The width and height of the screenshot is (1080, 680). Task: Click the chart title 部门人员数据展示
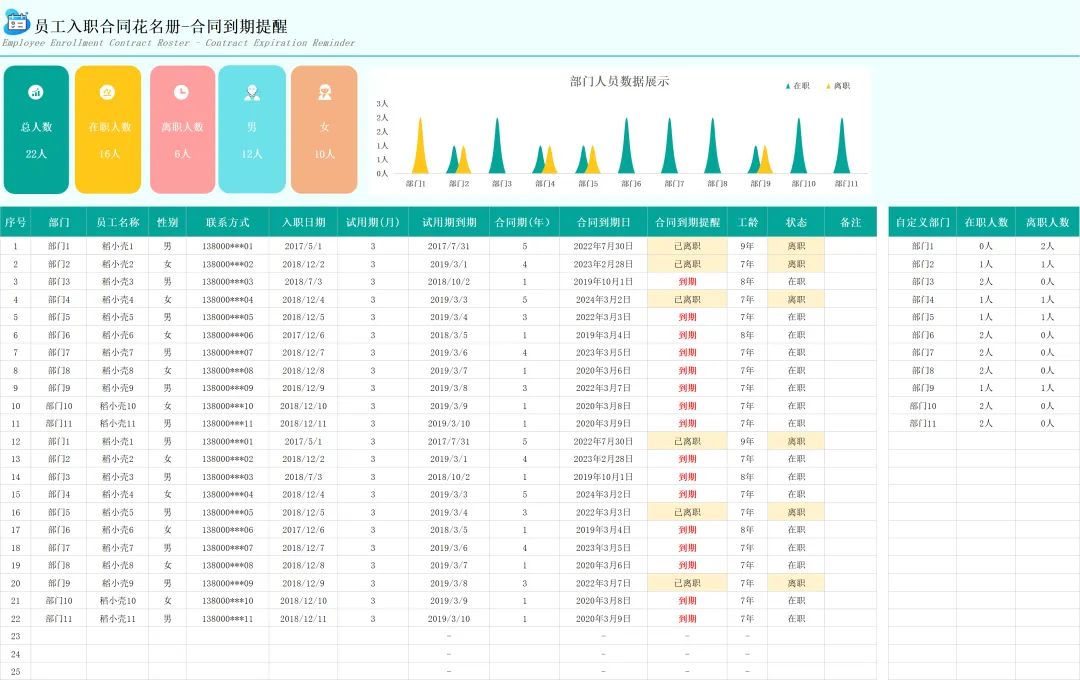pos(619,81)
